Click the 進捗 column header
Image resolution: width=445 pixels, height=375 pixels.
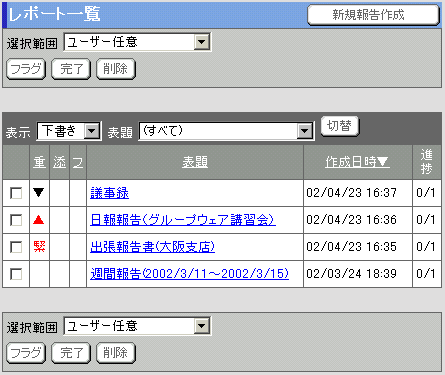coord(427,162)
